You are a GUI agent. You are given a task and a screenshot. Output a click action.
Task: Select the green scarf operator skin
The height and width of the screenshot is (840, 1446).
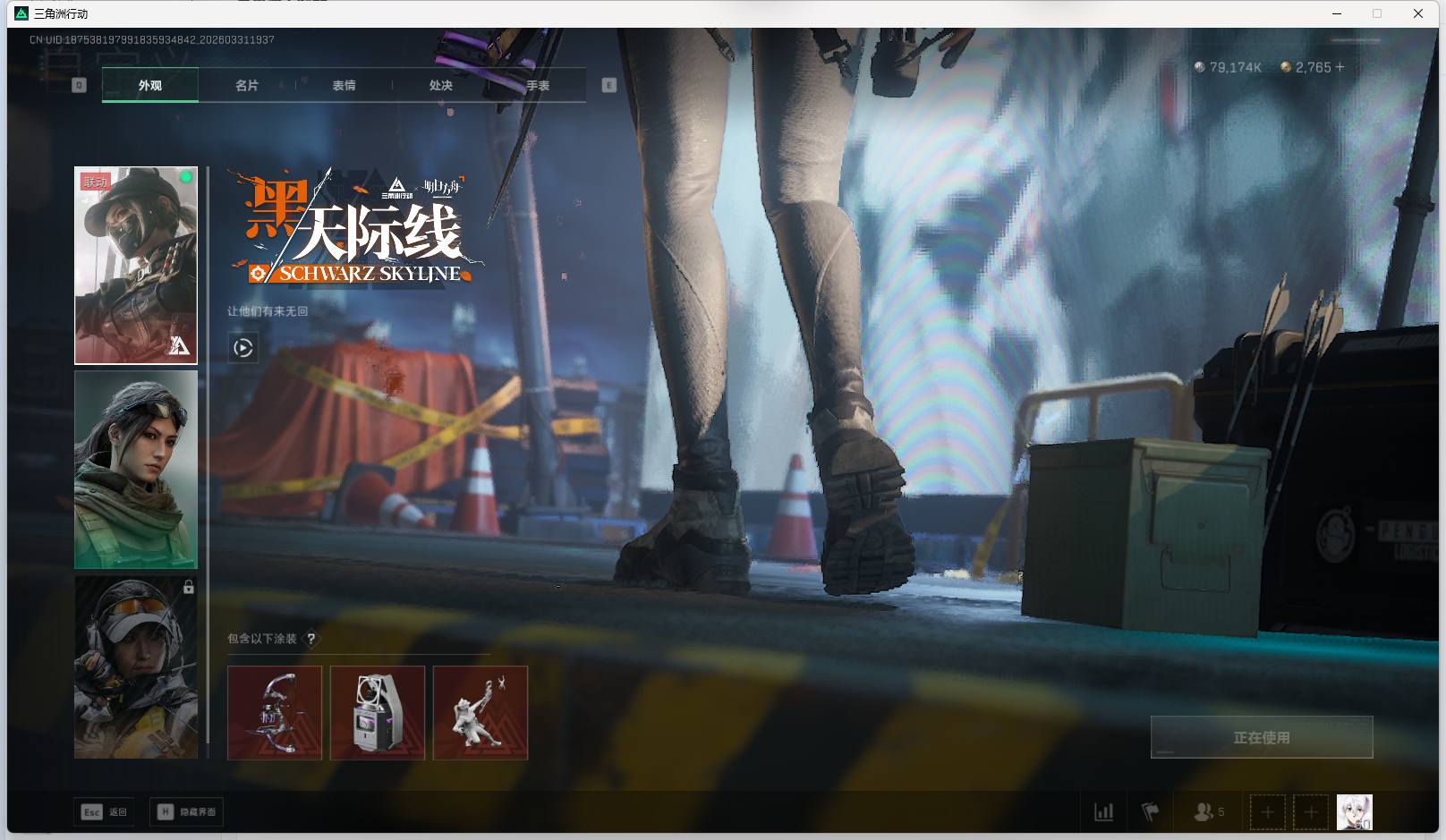point(136,470)
